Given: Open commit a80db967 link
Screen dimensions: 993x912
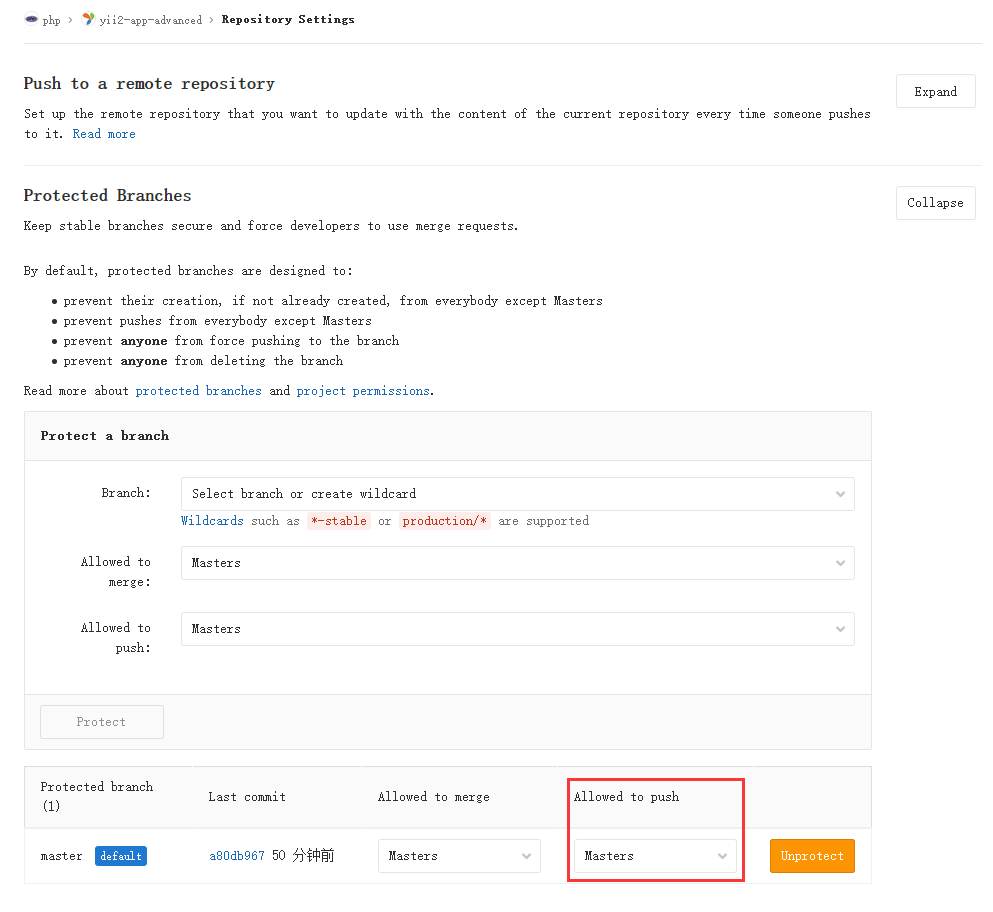Looking at the screenshot, I should pos(237,857).
